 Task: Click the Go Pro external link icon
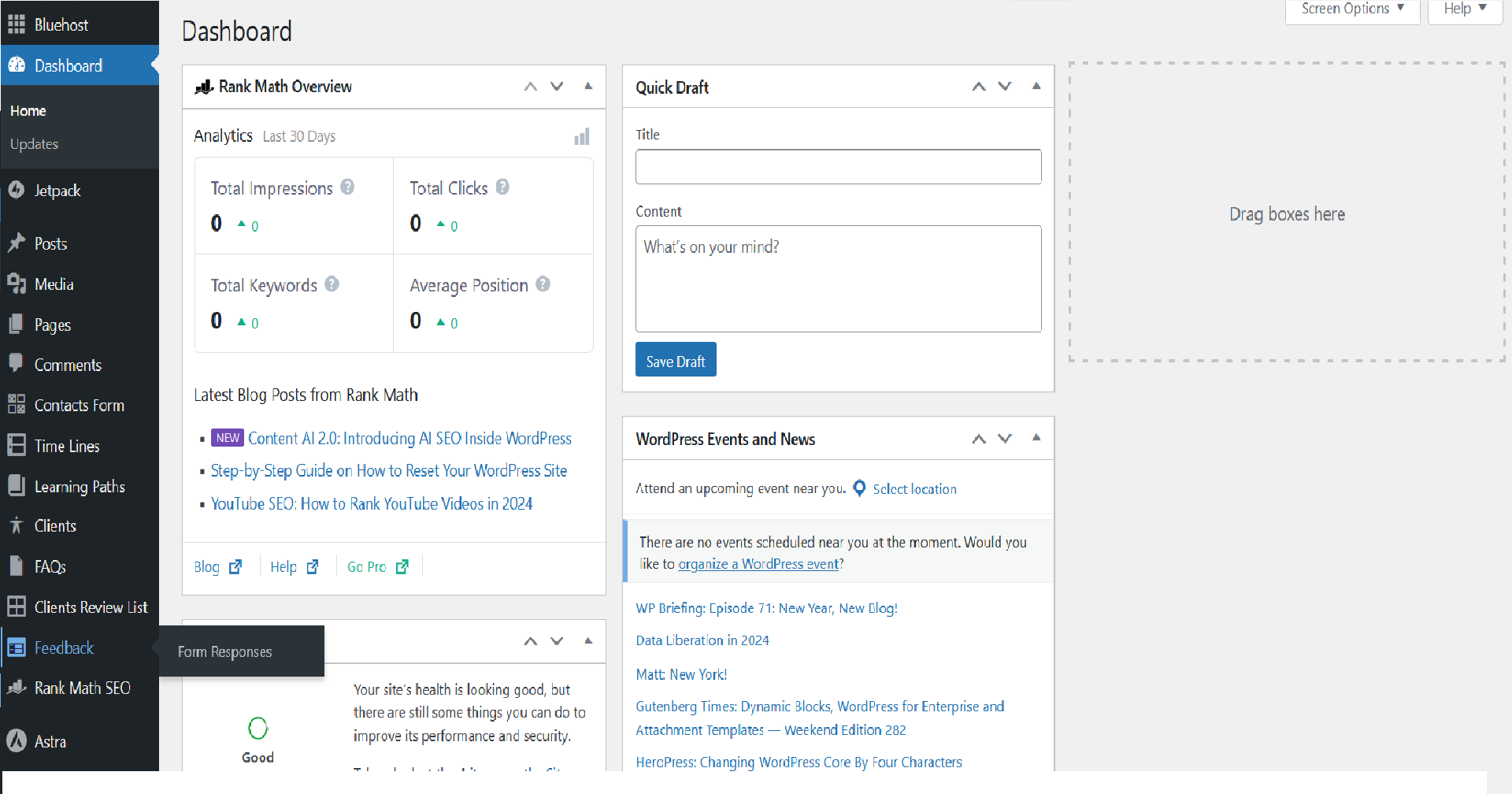point(402,566)
